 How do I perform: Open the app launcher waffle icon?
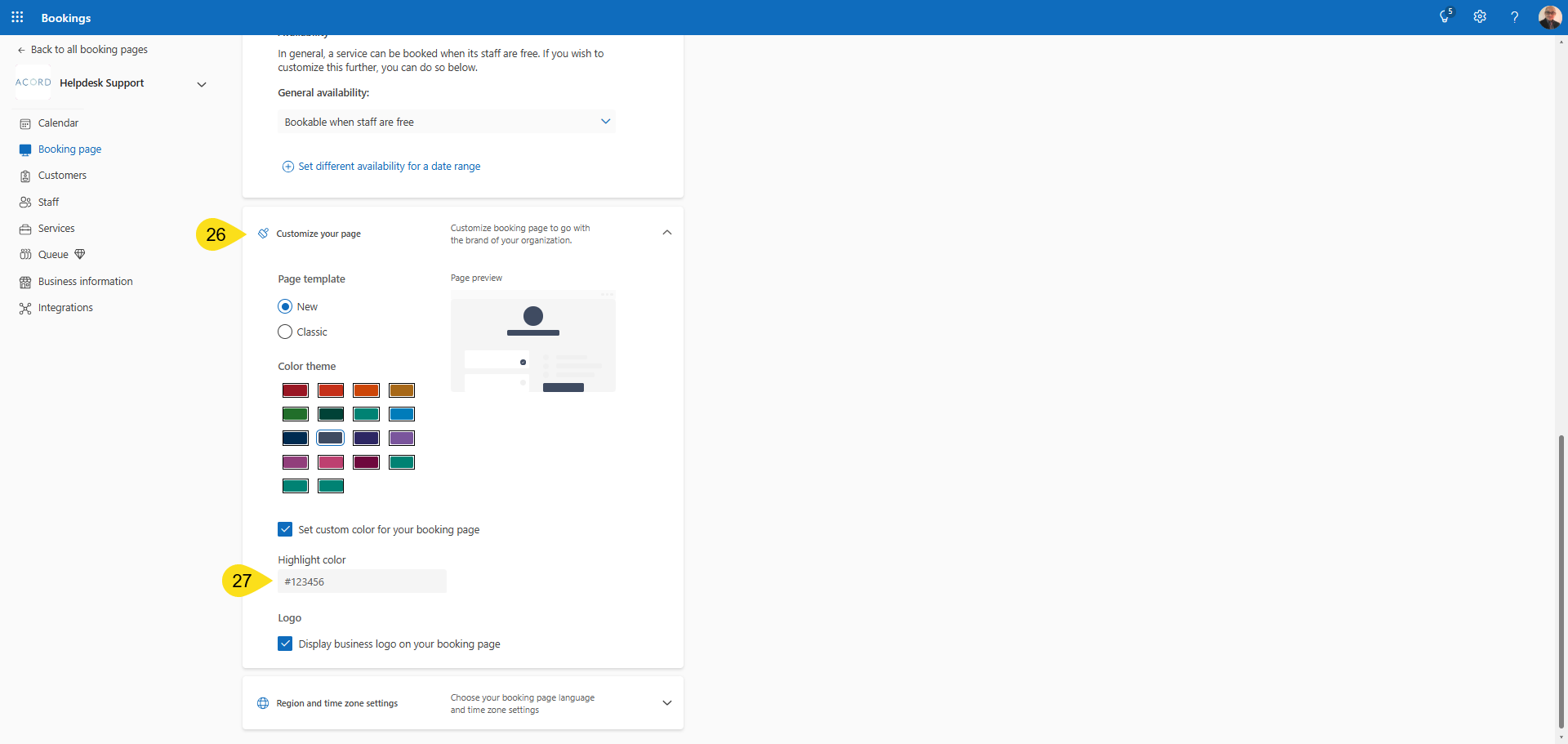pyautogui.click(x=17, y=17)
